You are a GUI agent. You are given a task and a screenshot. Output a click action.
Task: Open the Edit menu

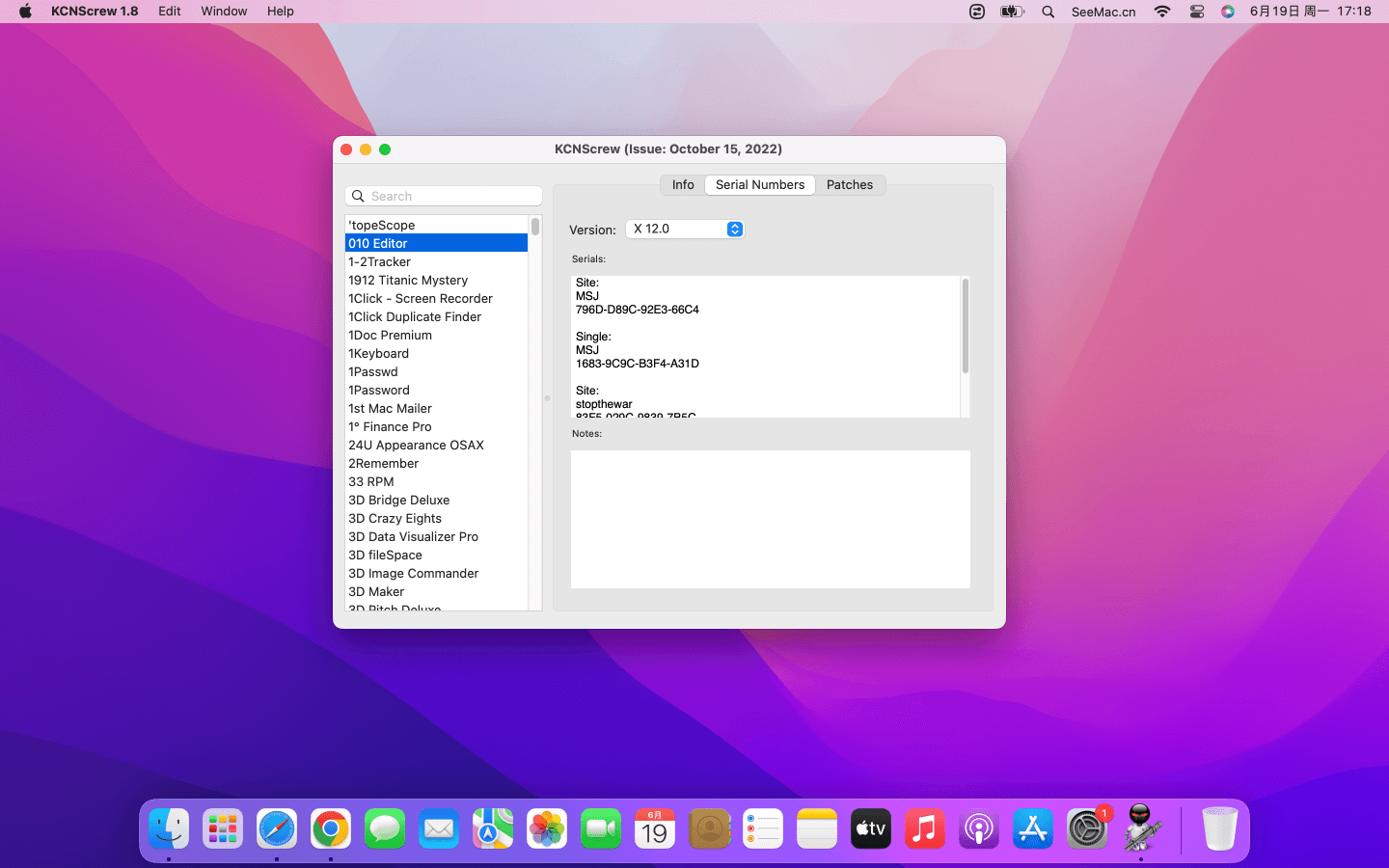click(x=170, y=12)
